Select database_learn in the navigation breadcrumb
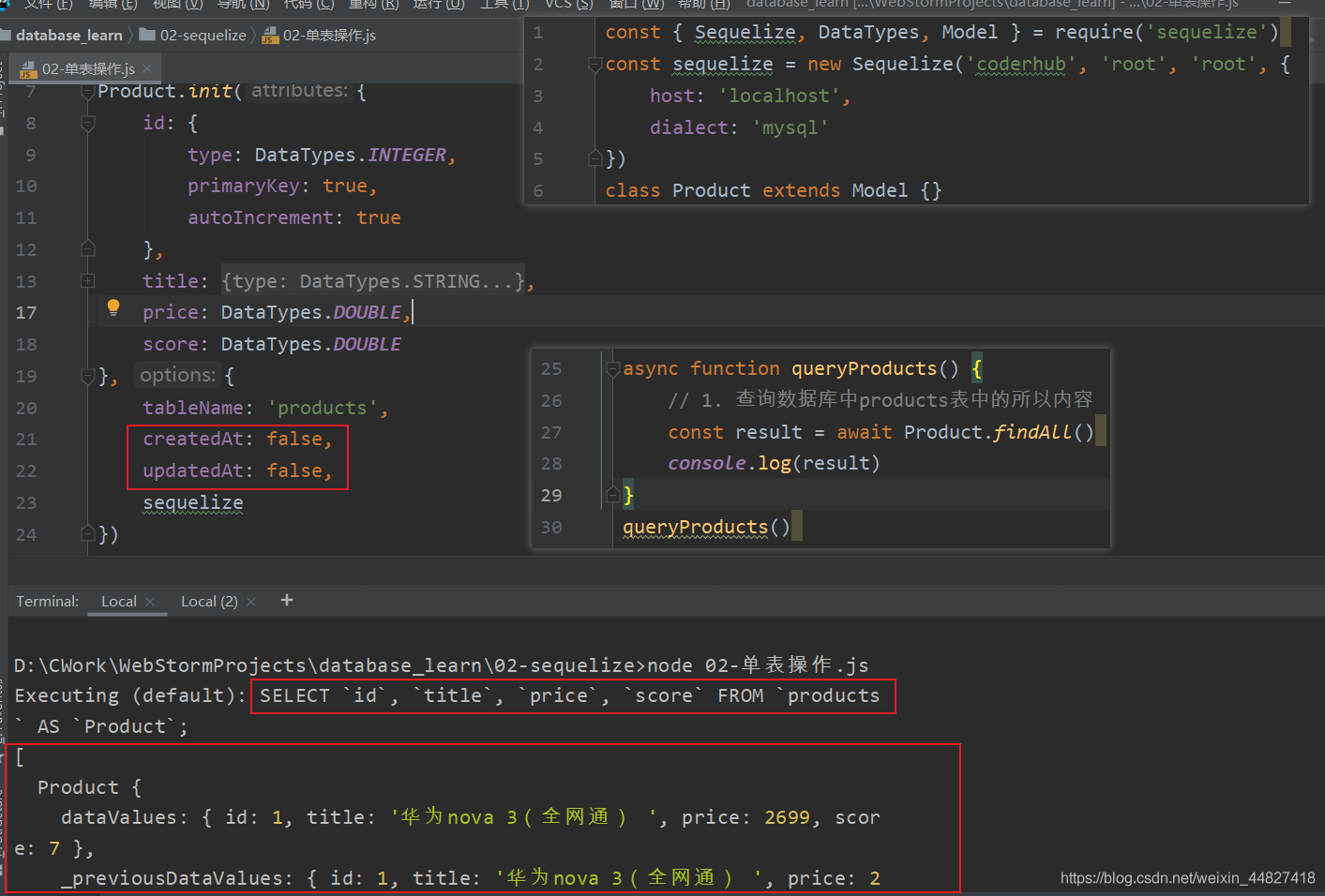 pyautogui.click(x=68, y=36)
